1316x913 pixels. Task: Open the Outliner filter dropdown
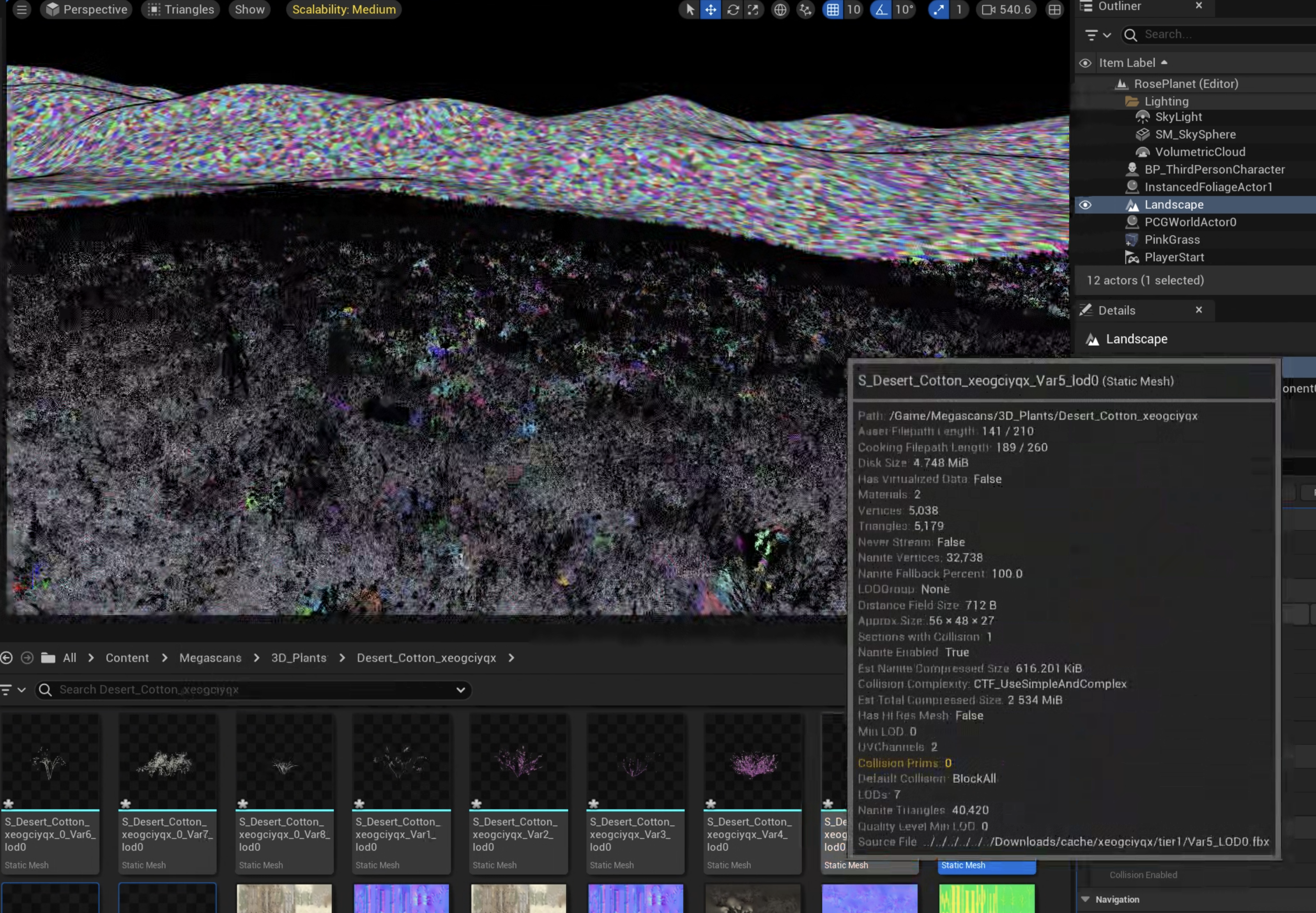[1098, 35]
